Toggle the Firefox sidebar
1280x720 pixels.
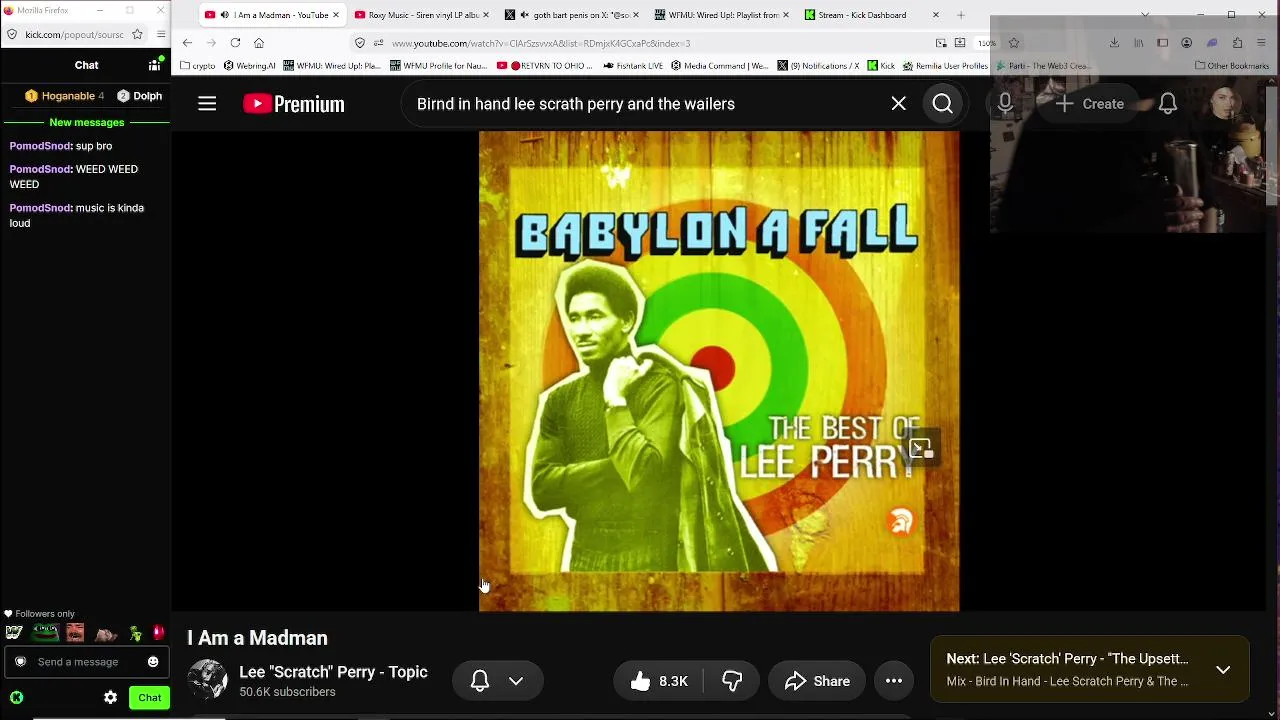(1162, 43)
